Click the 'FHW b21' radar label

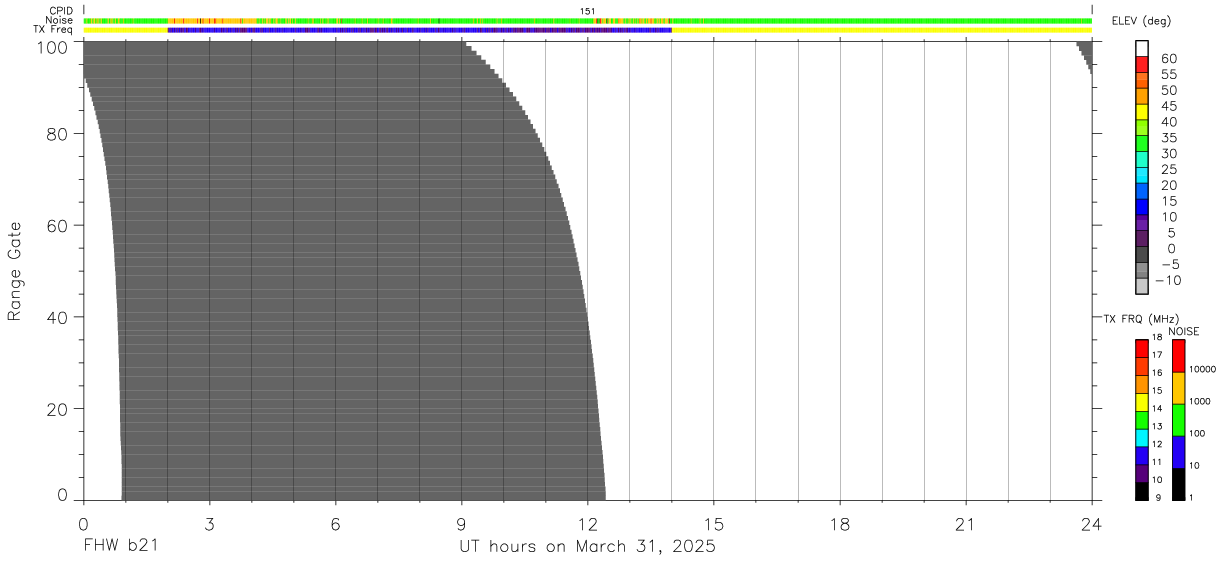click(121, 547)
